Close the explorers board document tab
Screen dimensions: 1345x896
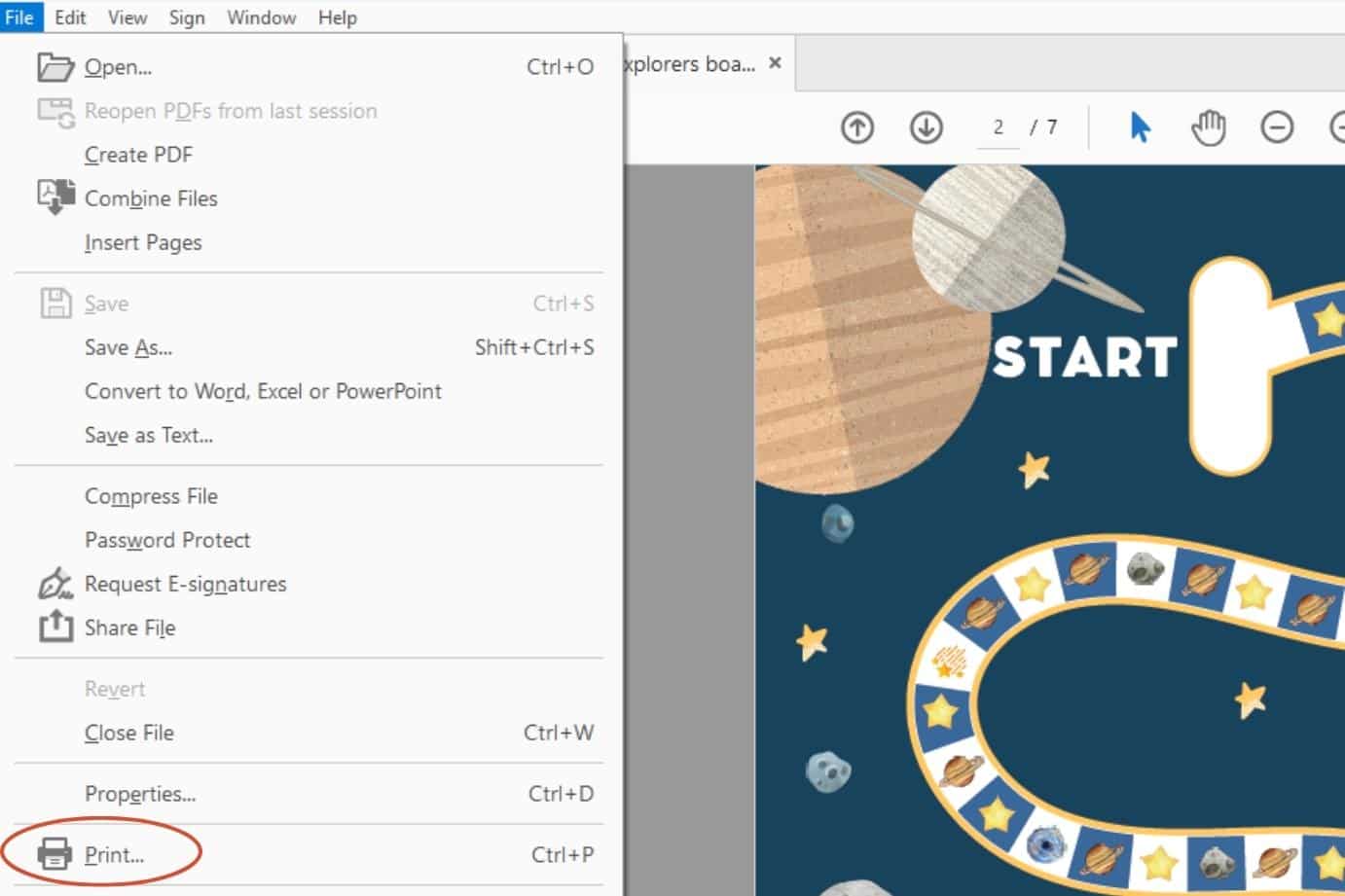point(774,62)
